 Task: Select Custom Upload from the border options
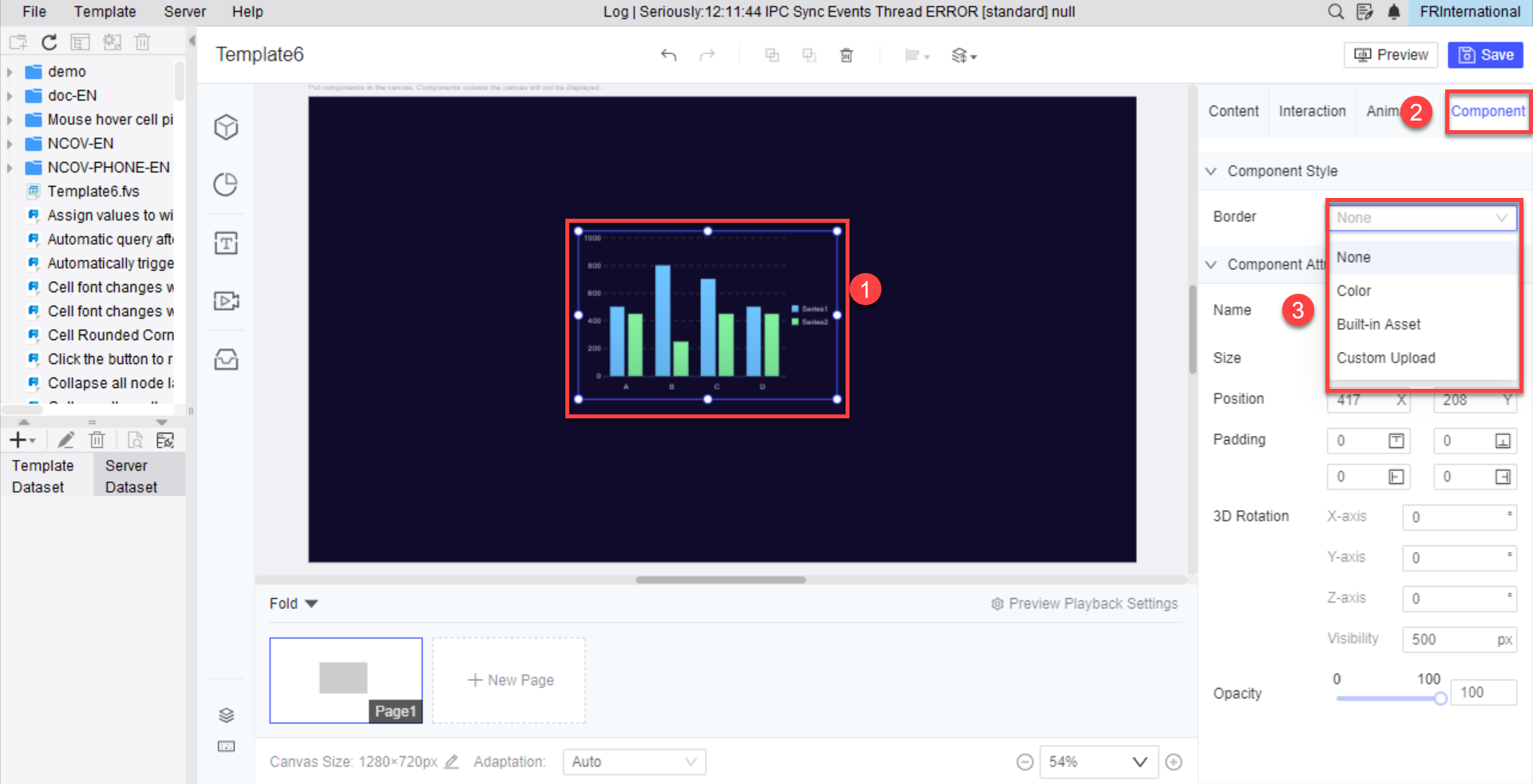click(x=1386, y=358)
